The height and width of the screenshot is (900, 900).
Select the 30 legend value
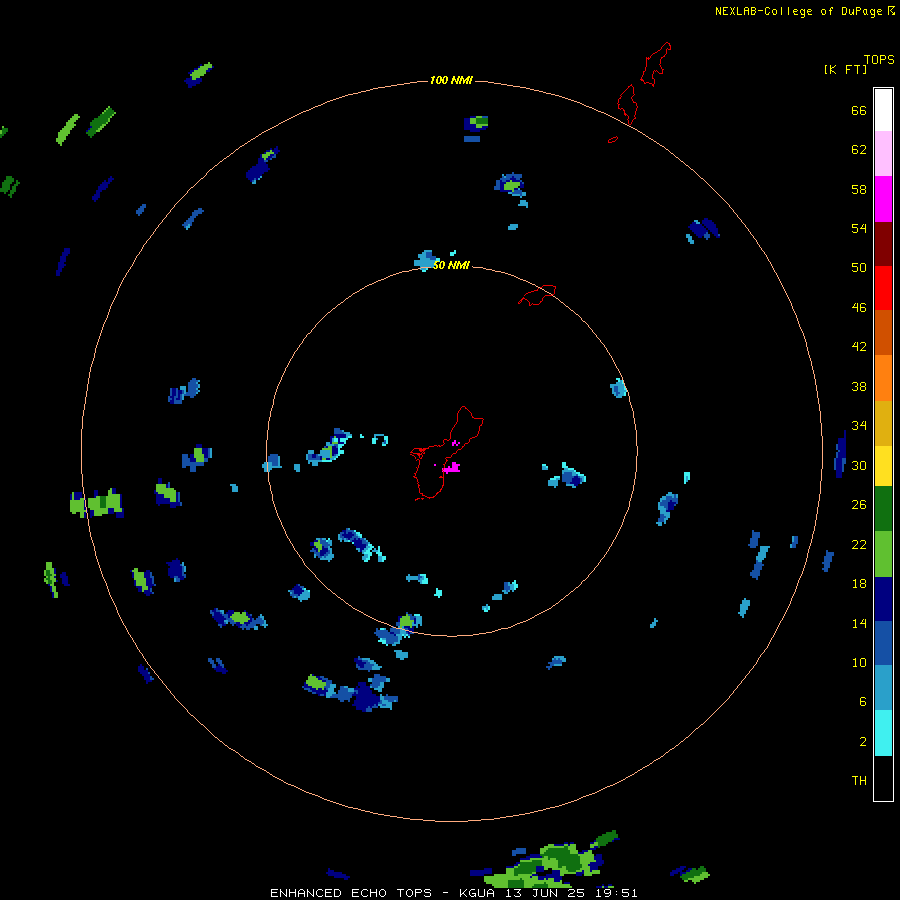(x=859, y=465)
